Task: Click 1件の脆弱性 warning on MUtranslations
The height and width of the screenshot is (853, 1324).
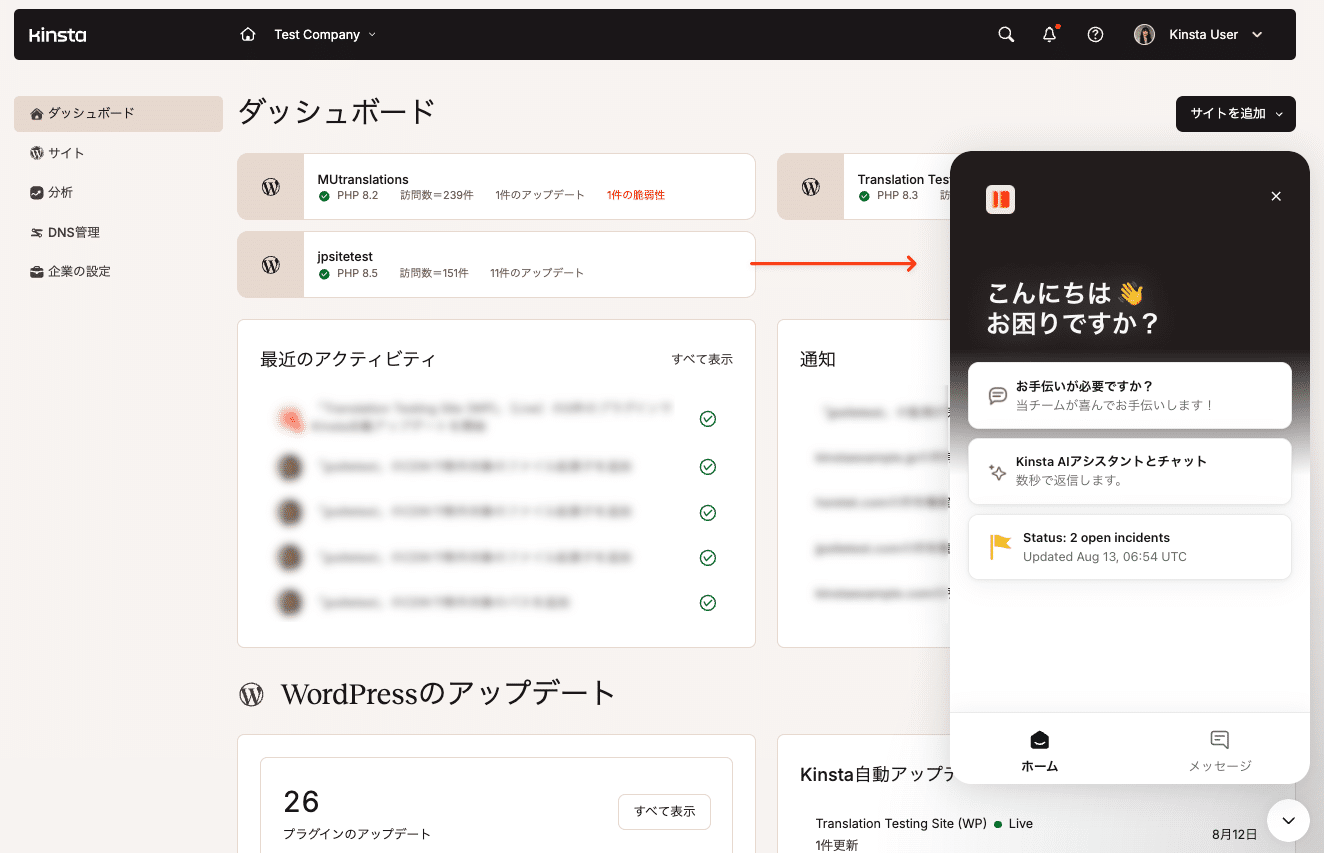Action: coord(636,196)
